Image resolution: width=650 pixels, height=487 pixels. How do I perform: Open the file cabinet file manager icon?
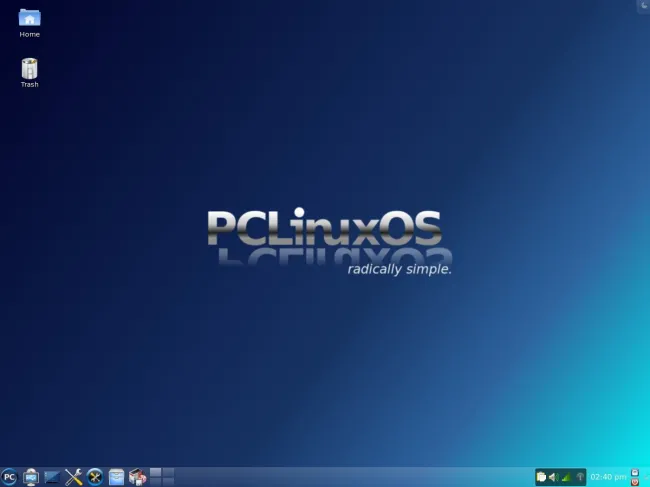[x=116, y=477]
